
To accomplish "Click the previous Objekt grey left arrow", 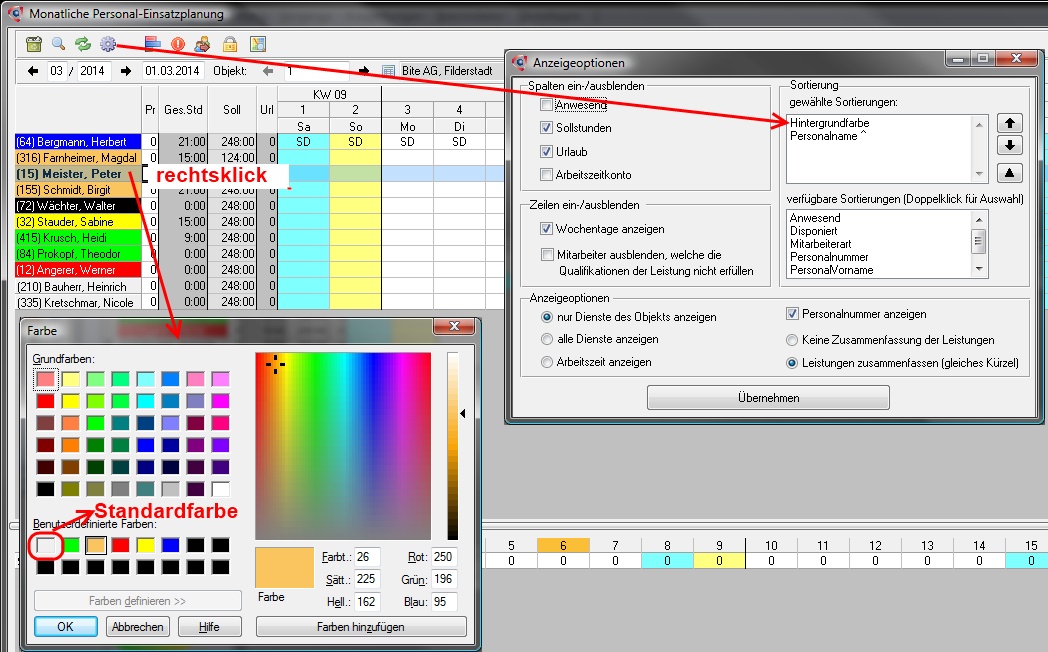I will [268, 71].
